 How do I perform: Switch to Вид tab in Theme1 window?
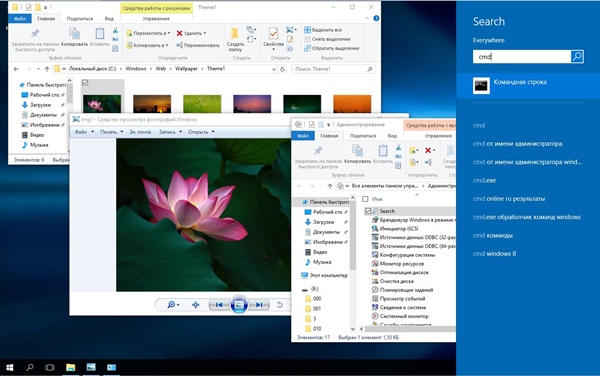tap(109, 18)
